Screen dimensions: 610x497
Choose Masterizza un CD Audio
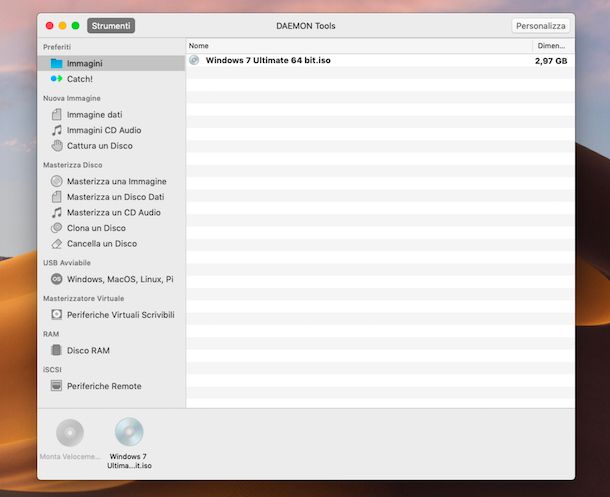[x=113, y=212]
